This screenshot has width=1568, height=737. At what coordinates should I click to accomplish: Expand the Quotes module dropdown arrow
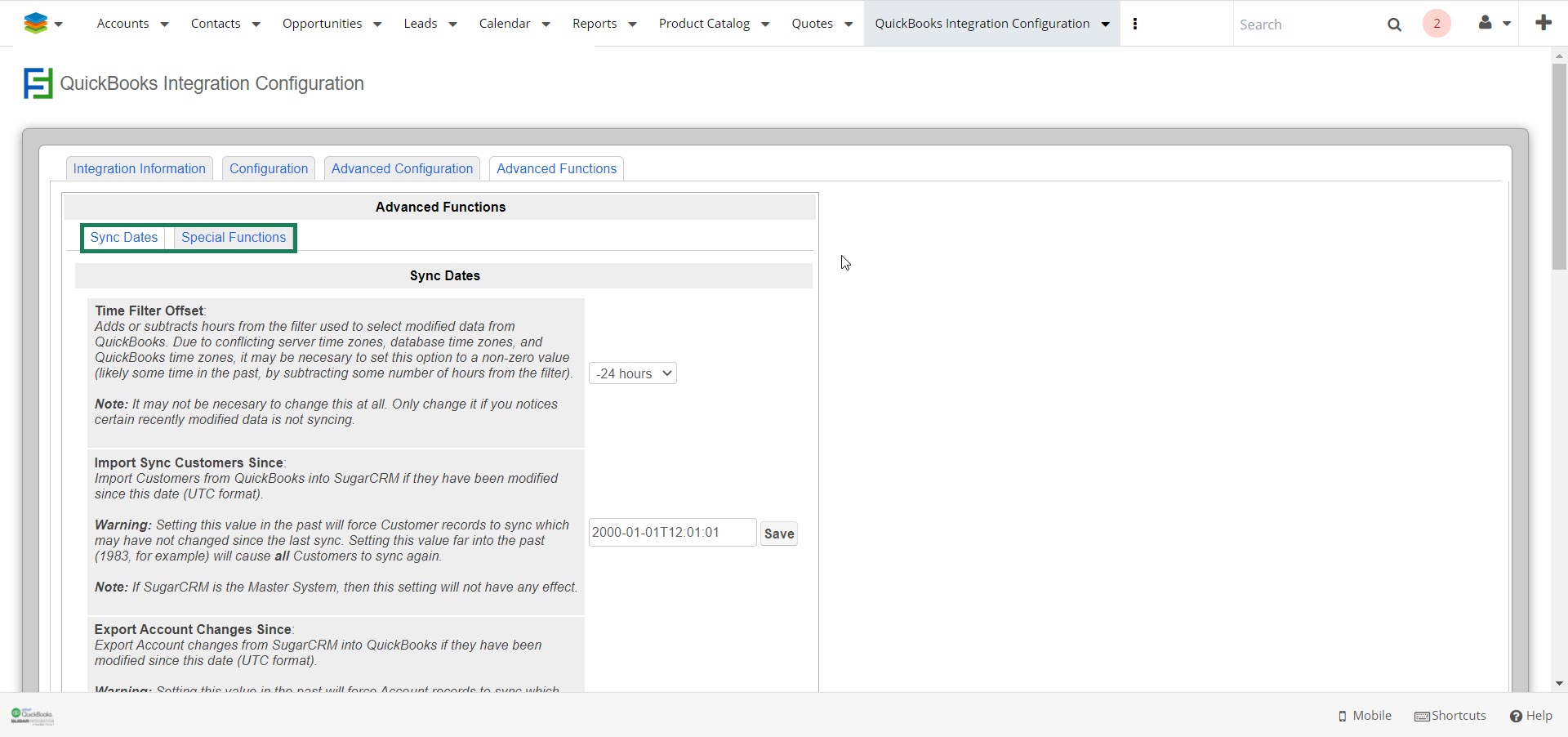click(x=849, y=25)
